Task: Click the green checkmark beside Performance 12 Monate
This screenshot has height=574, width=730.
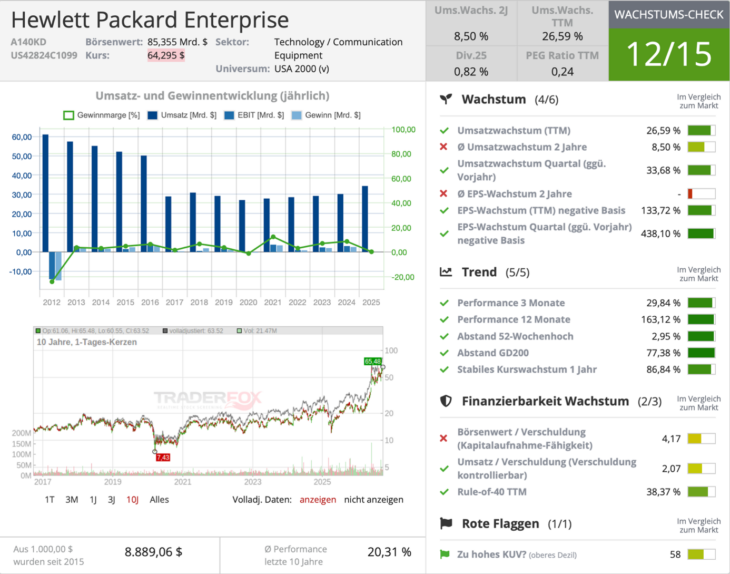Action: (x=444, y=320)
